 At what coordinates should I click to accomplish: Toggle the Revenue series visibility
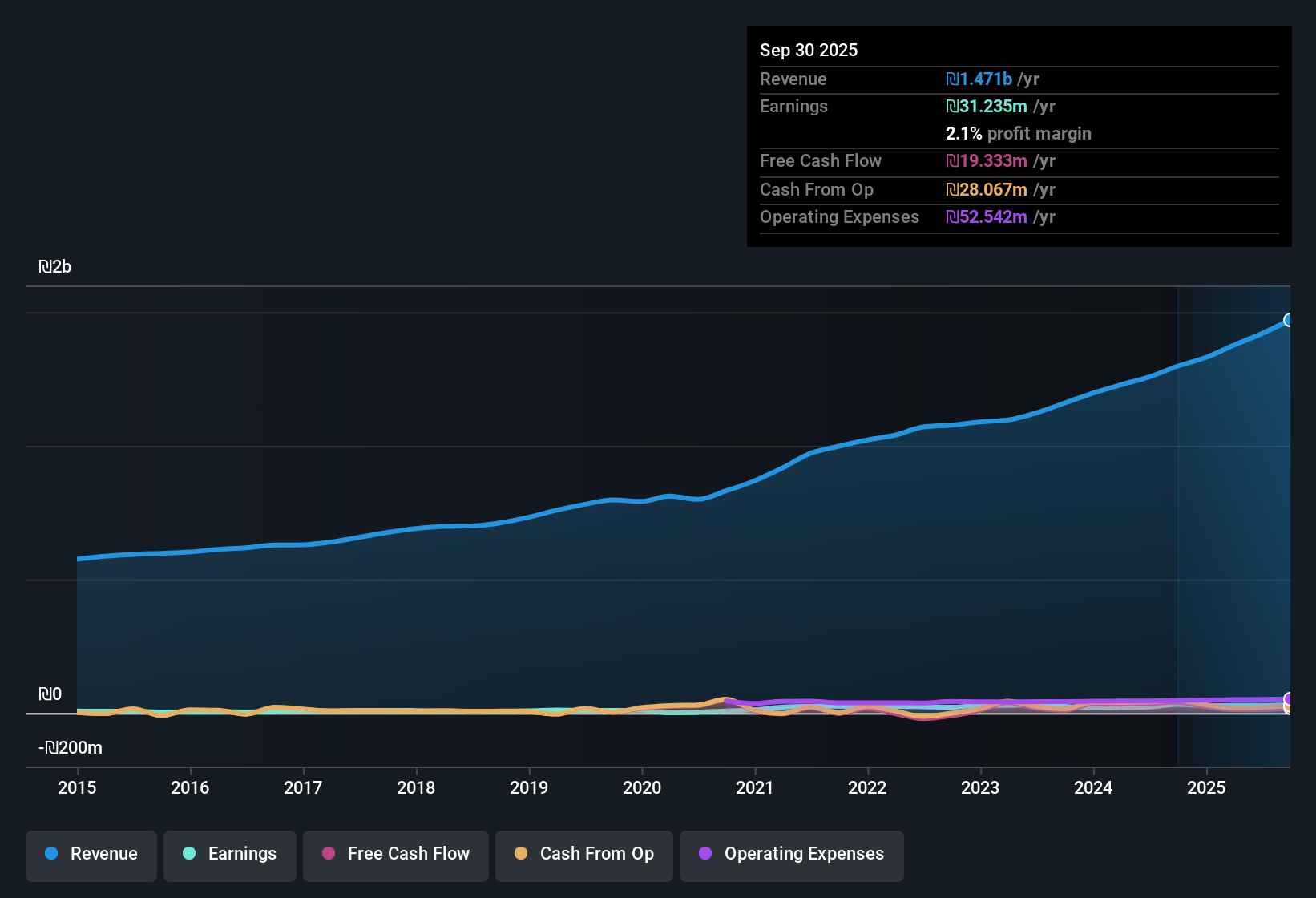point(91,854)
